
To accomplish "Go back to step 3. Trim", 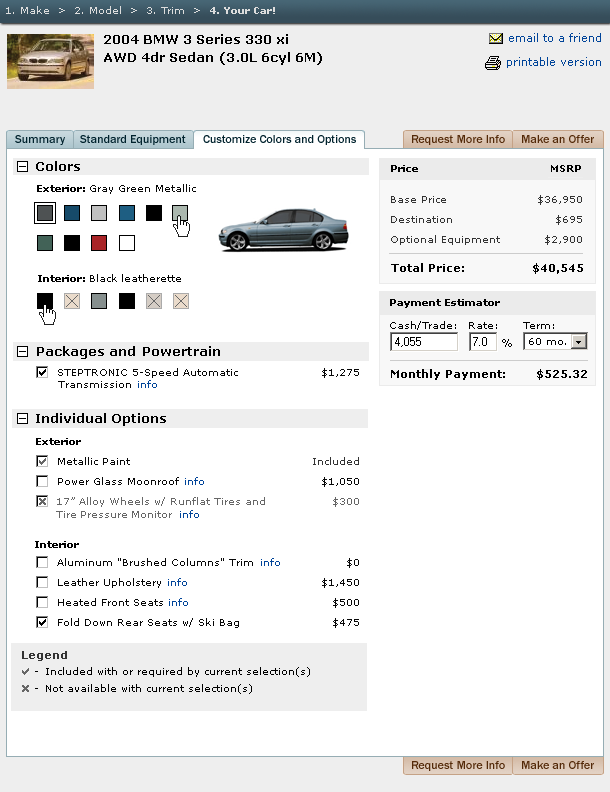I will point(165,11).
